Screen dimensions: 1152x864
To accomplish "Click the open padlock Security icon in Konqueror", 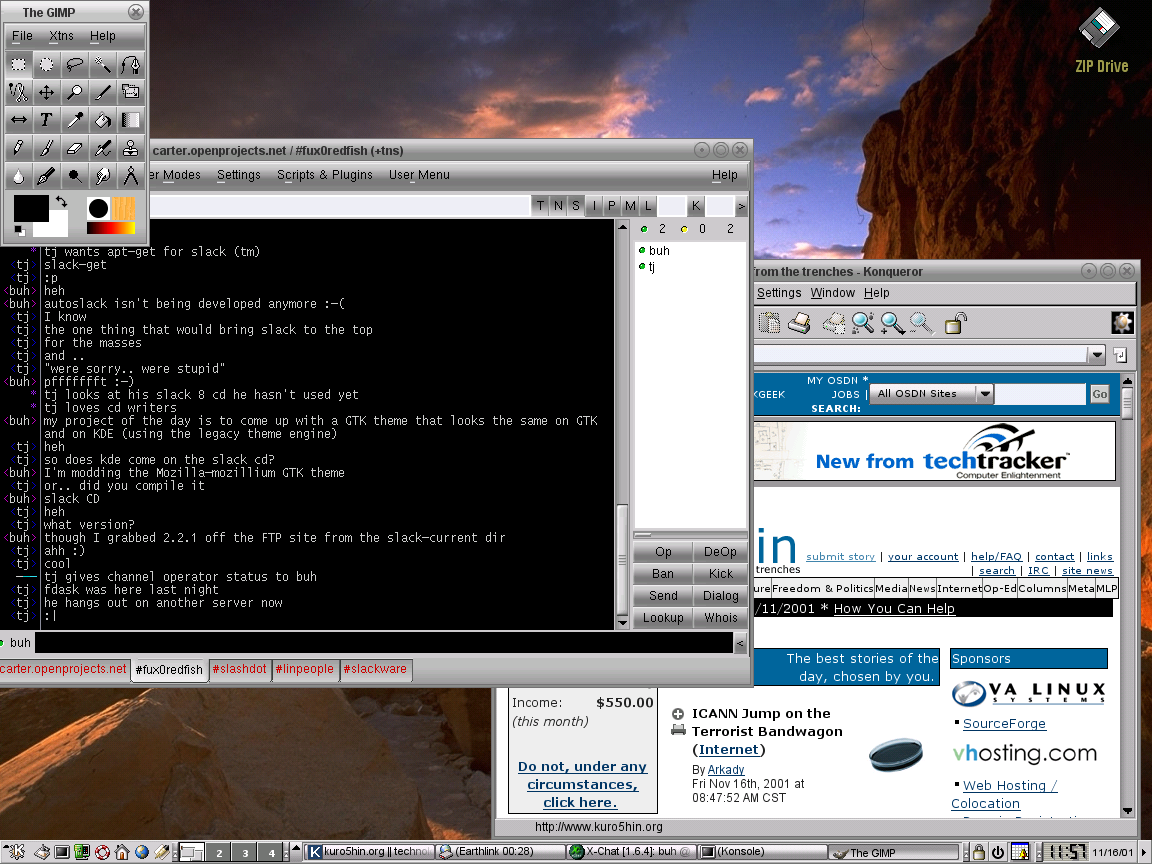I will (x=955, y=323).
